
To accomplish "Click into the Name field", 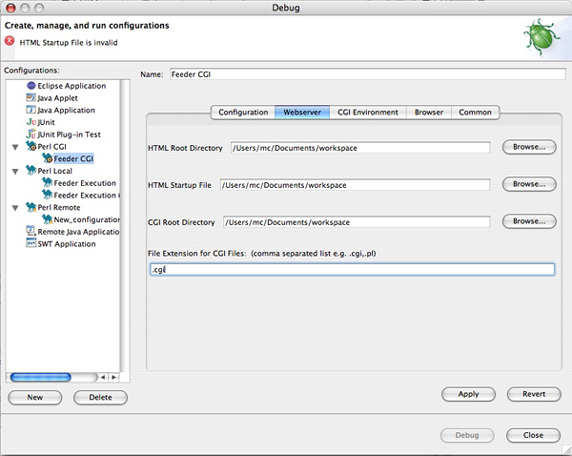I will tap(368, 74).
